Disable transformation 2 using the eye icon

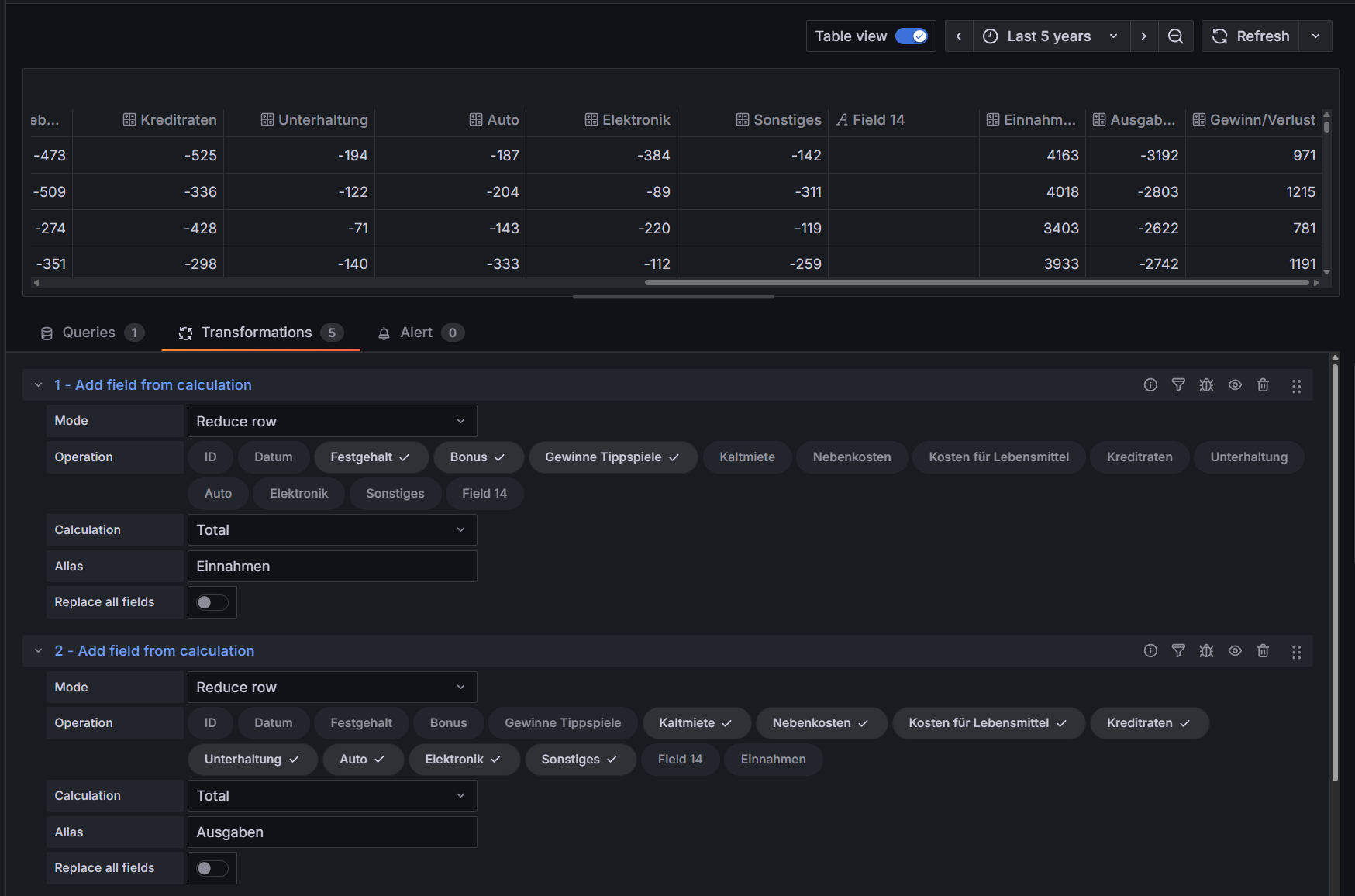point(1235,651)
